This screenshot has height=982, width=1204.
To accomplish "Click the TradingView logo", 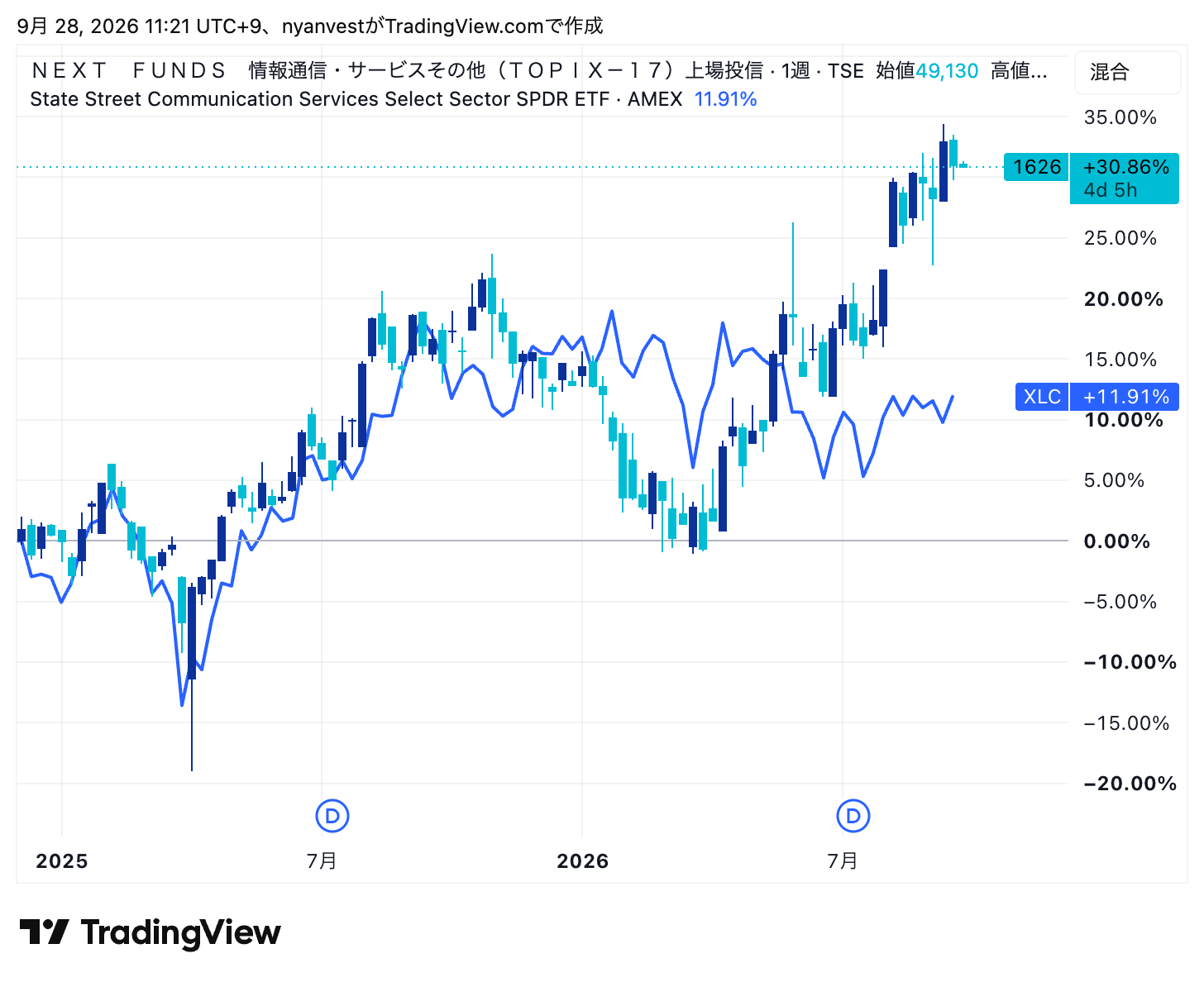I will tap(150, 932).
